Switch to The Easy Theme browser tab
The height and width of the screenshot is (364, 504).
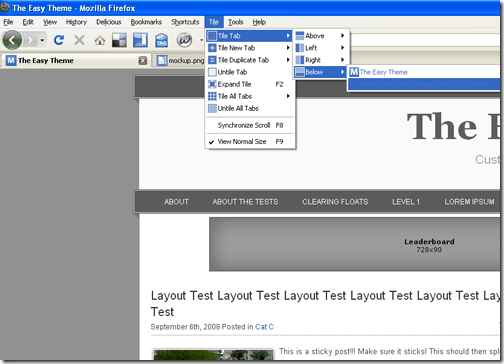point(76,61)
